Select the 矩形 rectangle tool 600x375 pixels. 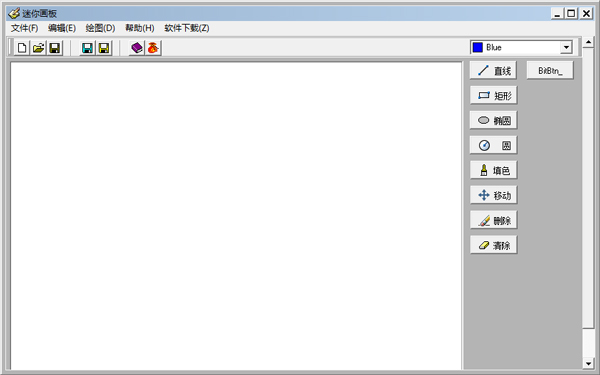(494, 95)
